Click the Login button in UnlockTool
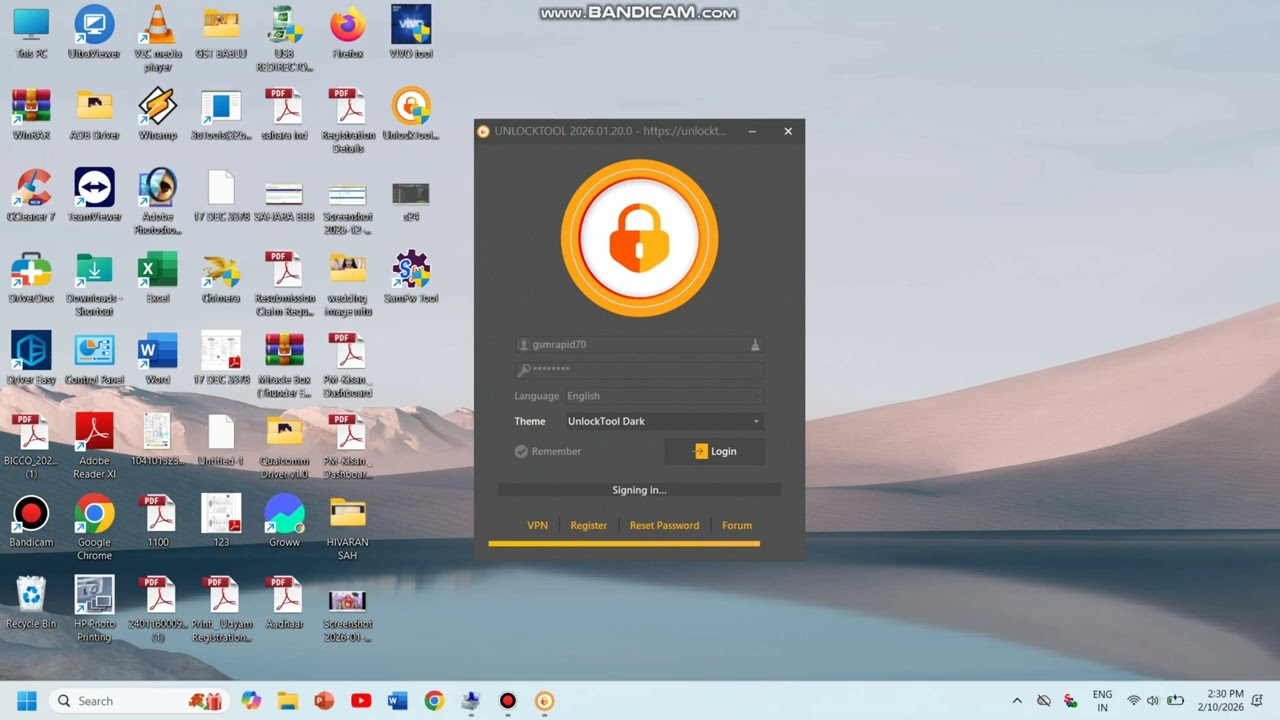 pos(714,451)
